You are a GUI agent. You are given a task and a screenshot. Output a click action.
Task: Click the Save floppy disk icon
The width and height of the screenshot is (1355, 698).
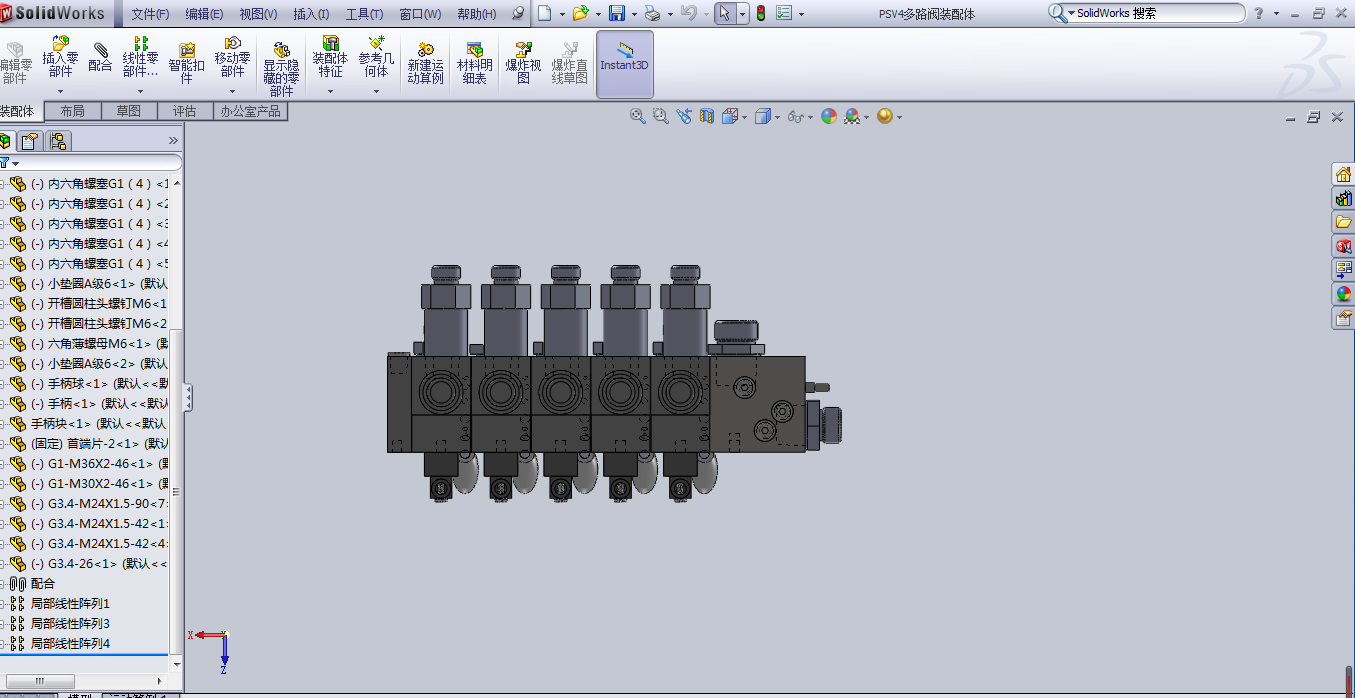(x=617, y=13)
